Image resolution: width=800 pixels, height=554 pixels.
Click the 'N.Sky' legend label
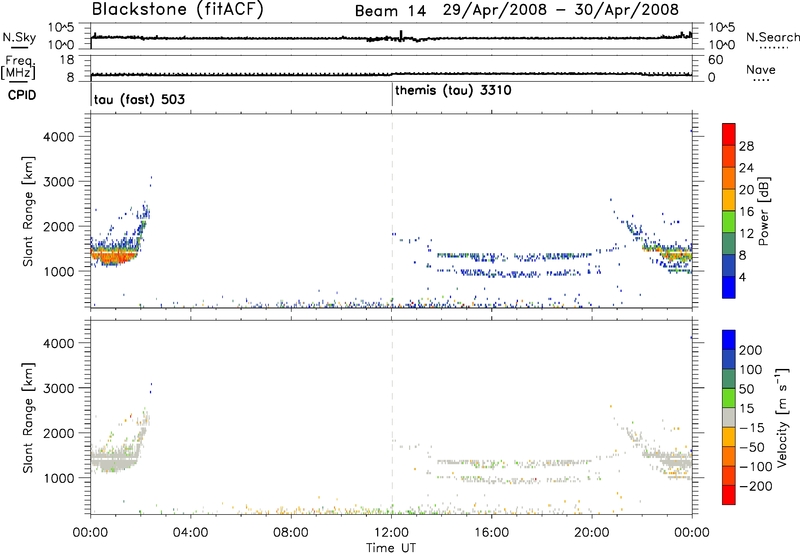[19, 37]
